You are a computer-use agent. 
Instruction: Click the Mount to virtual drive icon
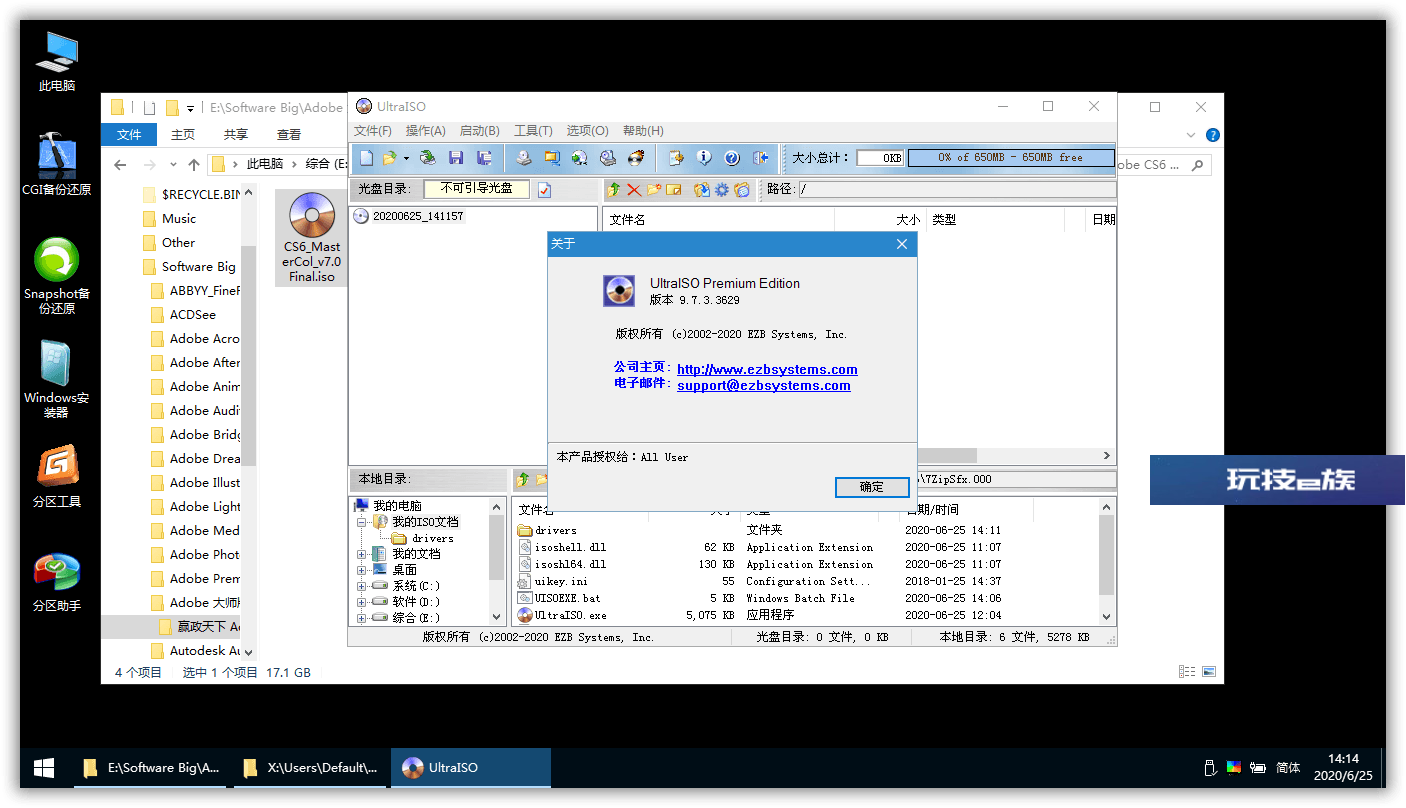click(x=607, y=157)
